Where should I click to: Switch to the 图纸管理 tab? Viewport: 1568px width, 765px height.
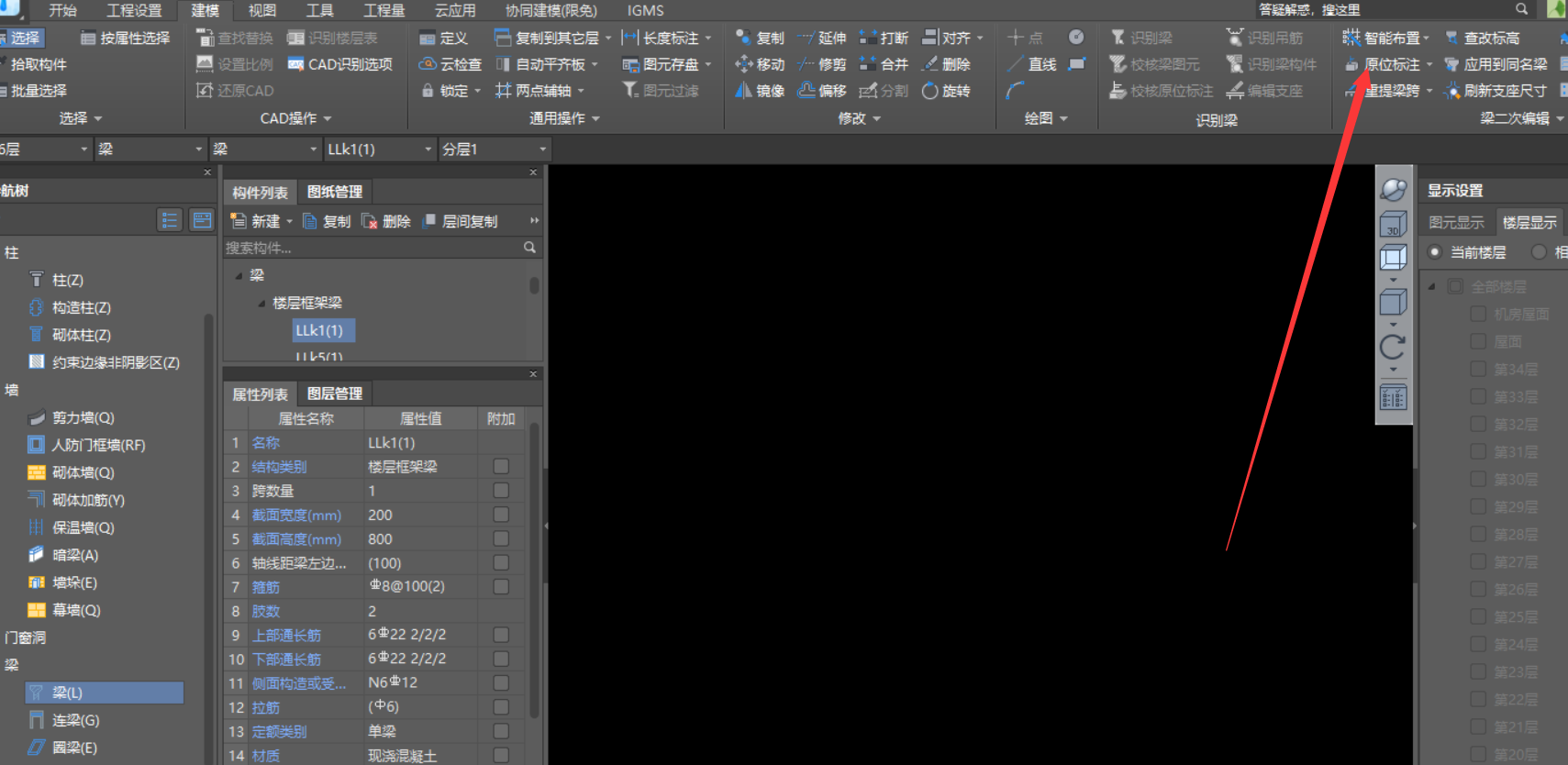pos(334,192)
